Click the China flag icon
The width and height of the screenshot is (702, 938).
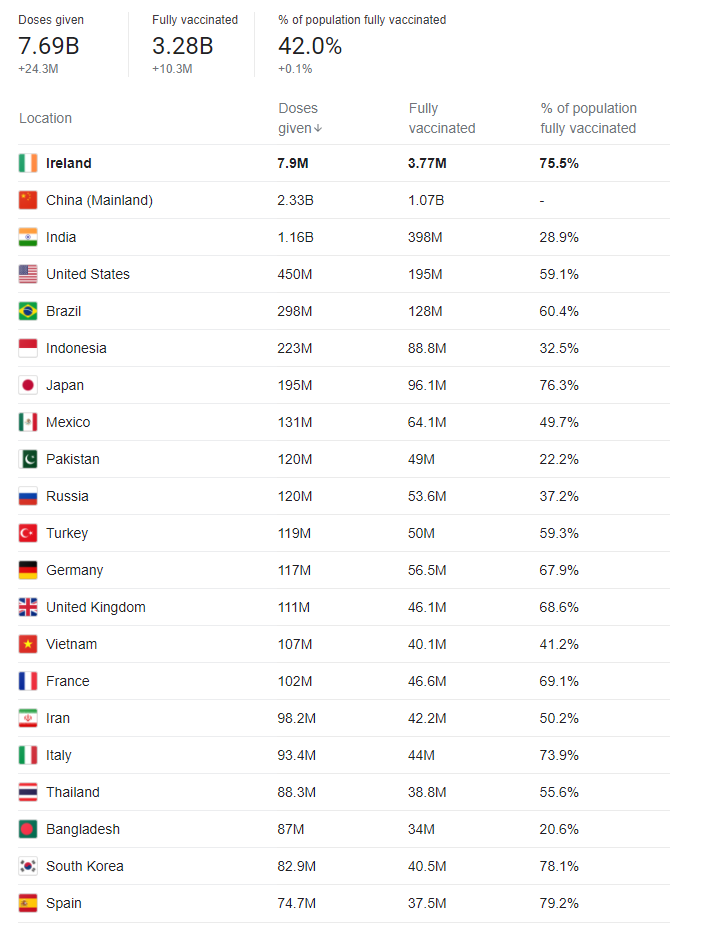[x=28, y=200]
